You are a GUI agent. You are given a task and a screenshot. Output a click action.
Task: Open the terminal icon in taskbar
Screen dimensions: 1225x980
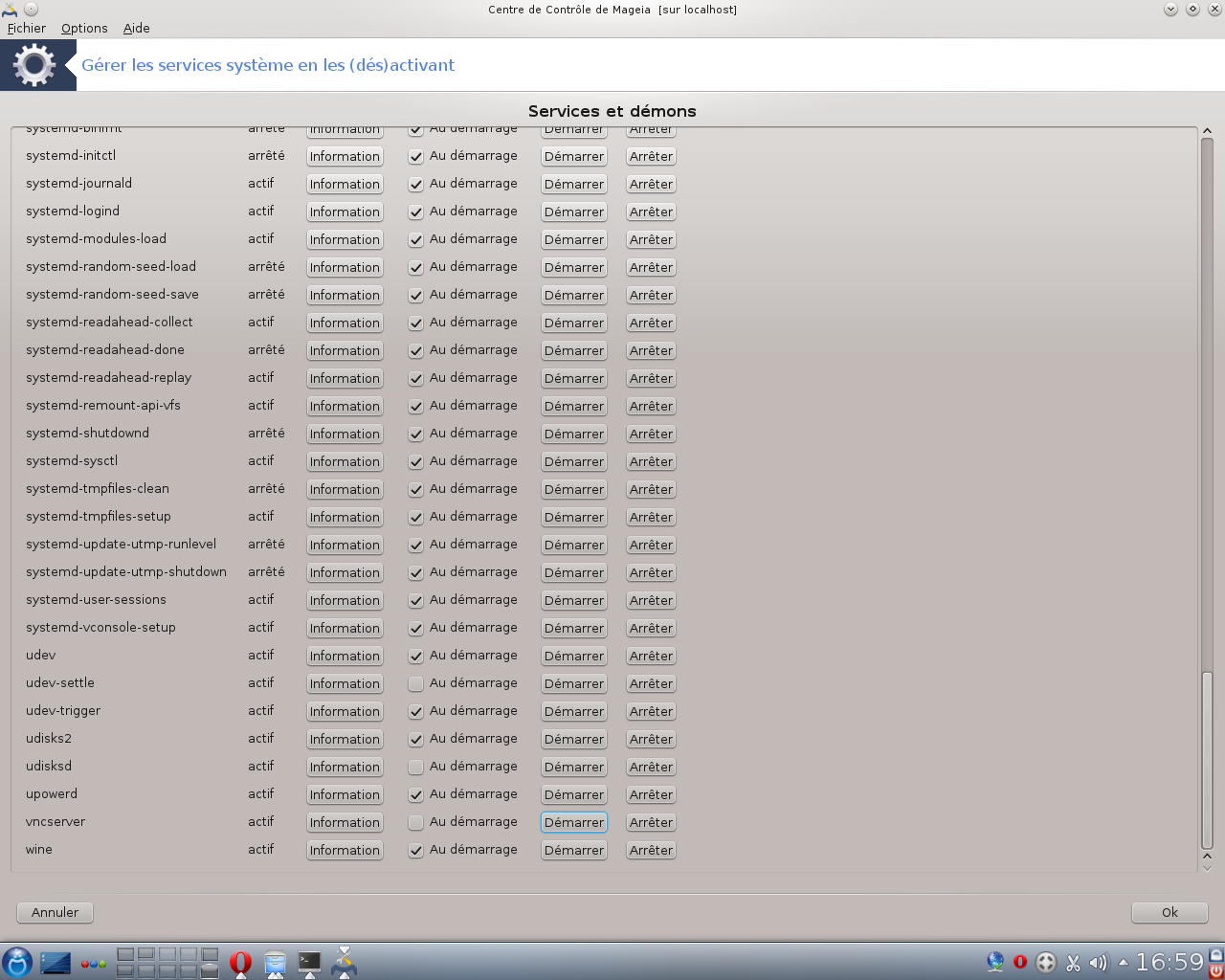309,964
